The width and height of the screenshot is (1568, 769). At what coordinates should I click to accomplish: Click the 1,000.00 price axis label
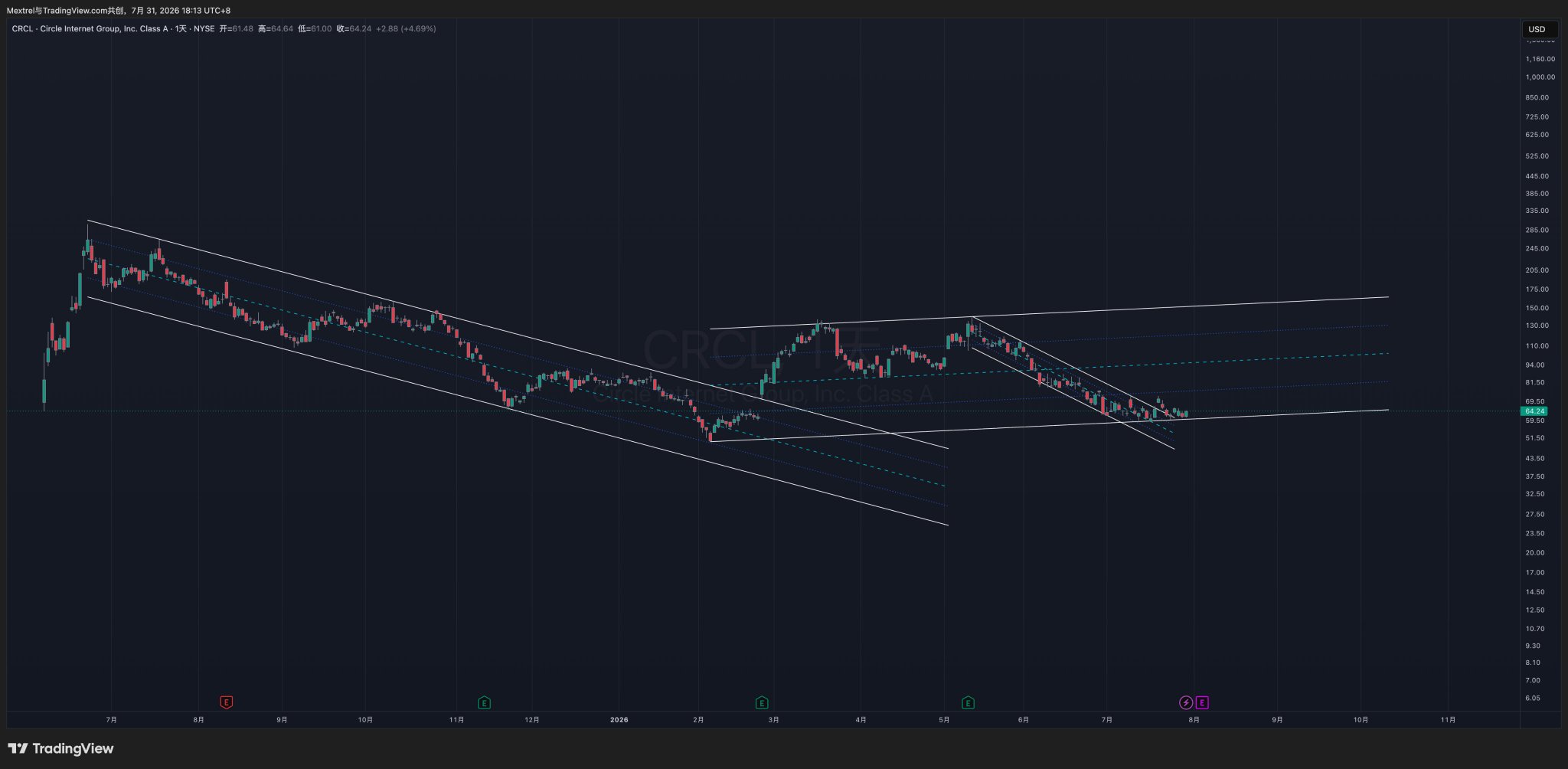(1540, 77)
